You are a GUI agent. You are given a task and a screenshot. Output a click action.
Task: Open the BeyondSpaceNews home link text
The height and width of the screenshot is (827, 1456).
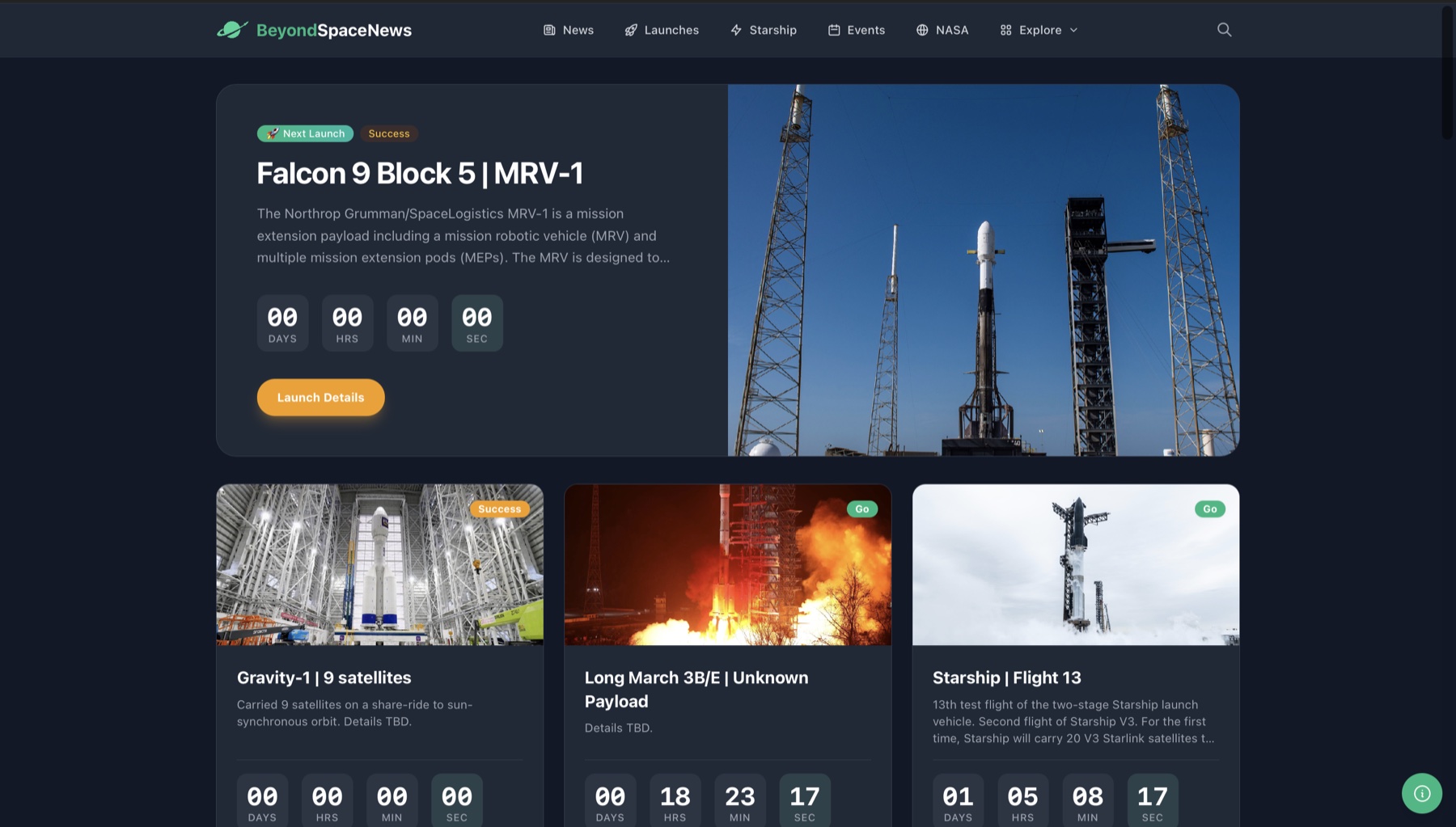tap(333, 30)
